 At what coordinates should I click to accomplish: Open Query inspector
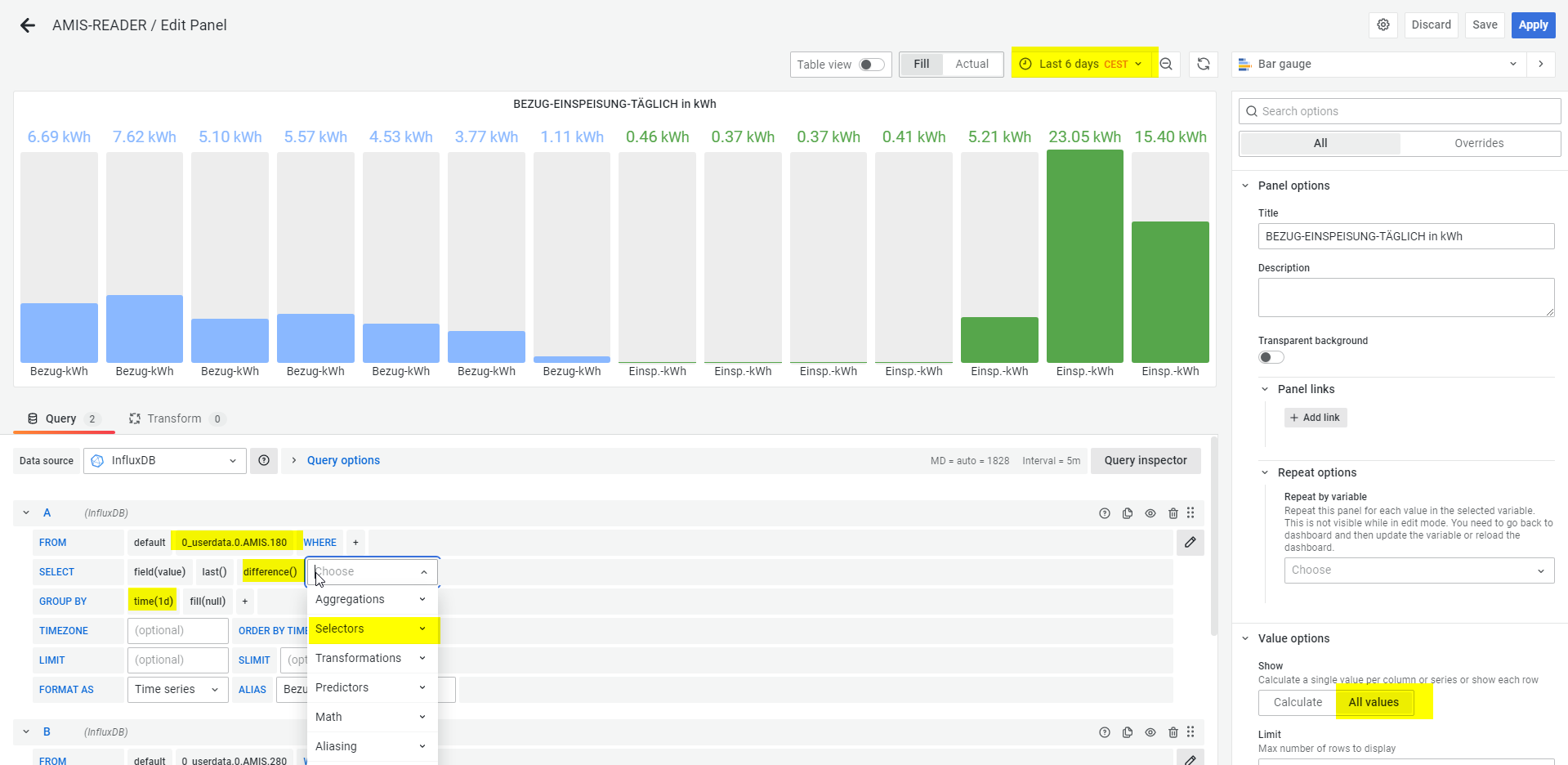pyautogui.click(x=1146, y=461)
